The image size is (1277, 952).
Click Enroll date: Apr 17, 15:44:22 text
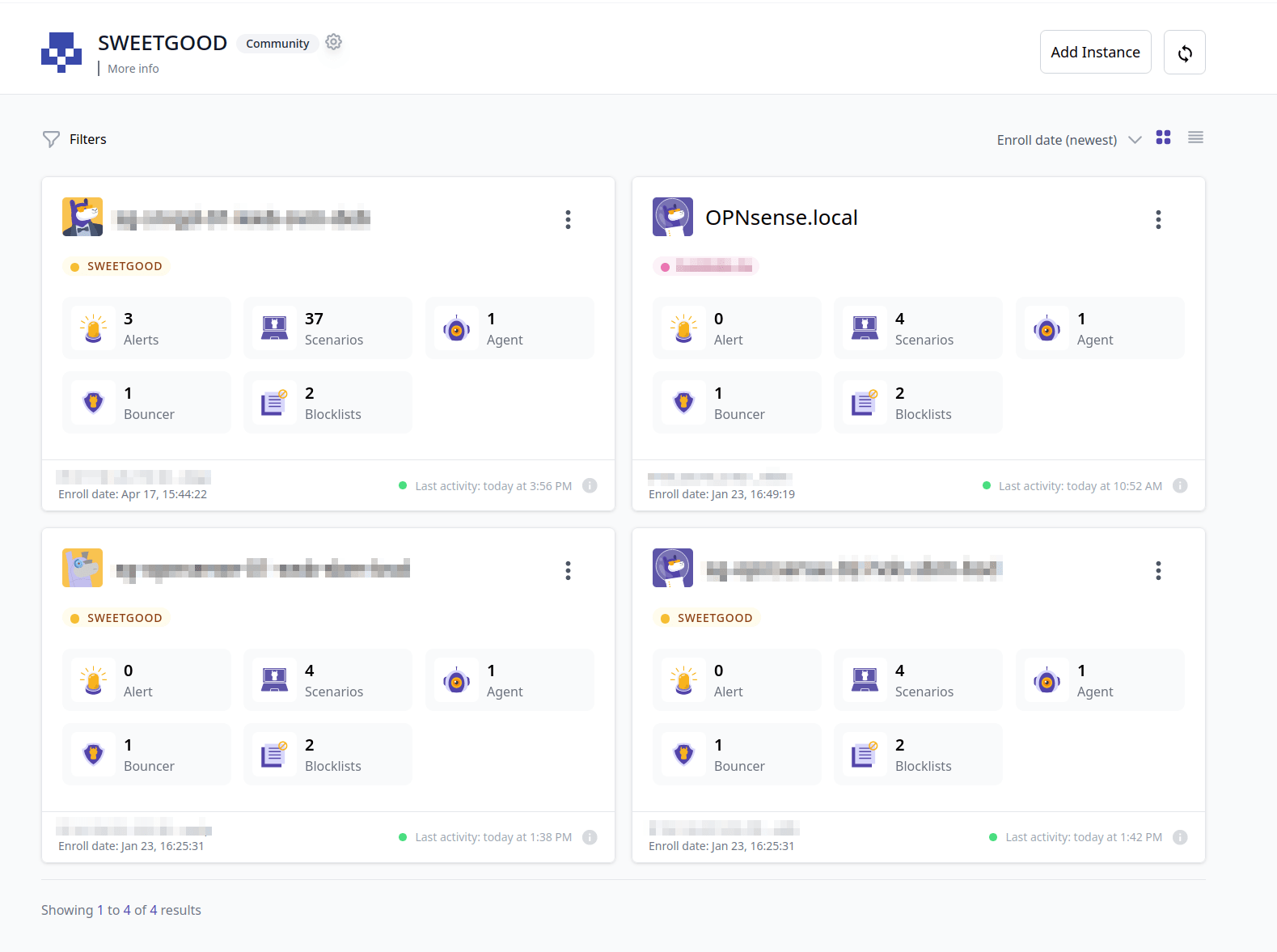pyautogui.click(x=133, y=494)
